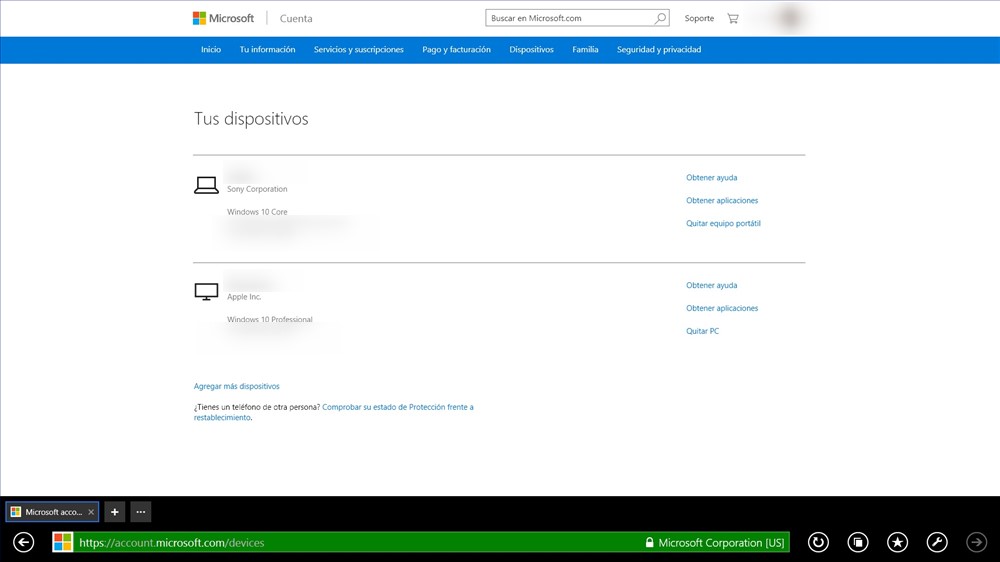Click the Windows 10 Core text
The image size is (1000, 562).
pos(257,212)
